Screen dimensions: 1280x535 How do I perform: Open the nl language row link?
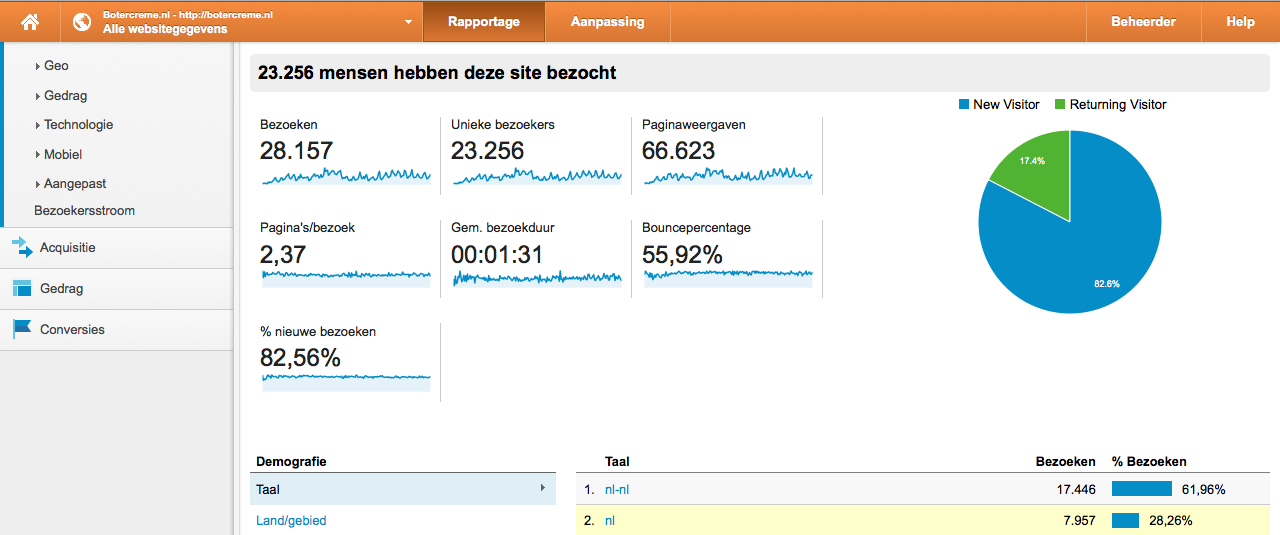coord(609,521)
